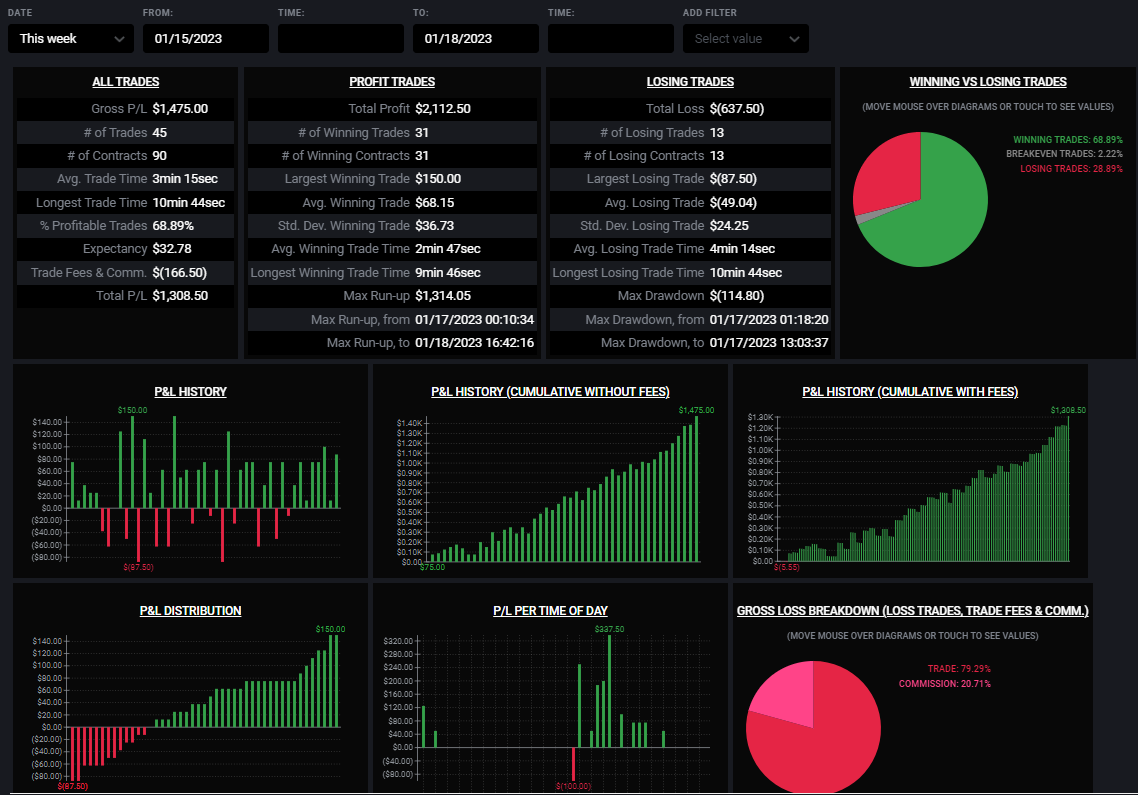Click 'BREAKEVEN TRADES: 2.22%' legend entry
The width and height of the screenshot is (1138, 795).
coord(1064,154)
